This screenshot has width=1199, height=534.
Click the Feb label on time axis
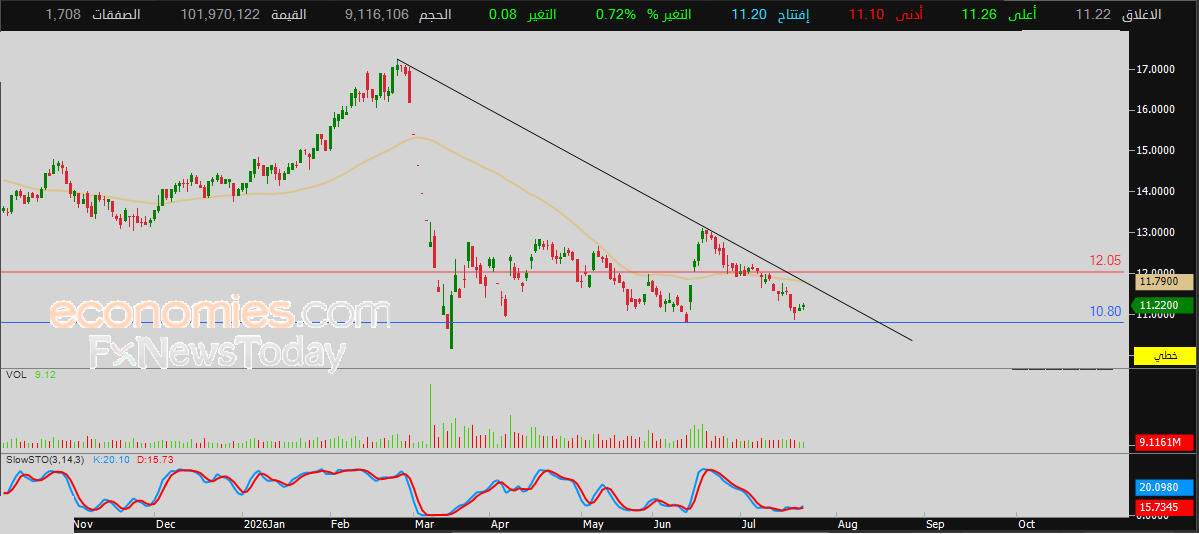coord(340,526)
